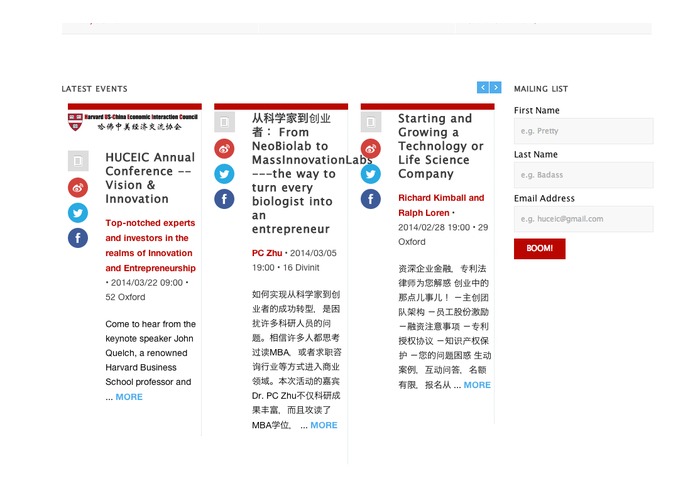Image resolution: width=695 pixels, height=494 pixels.
Task: Click the next events arrow
Action: (x=496, y=87)
